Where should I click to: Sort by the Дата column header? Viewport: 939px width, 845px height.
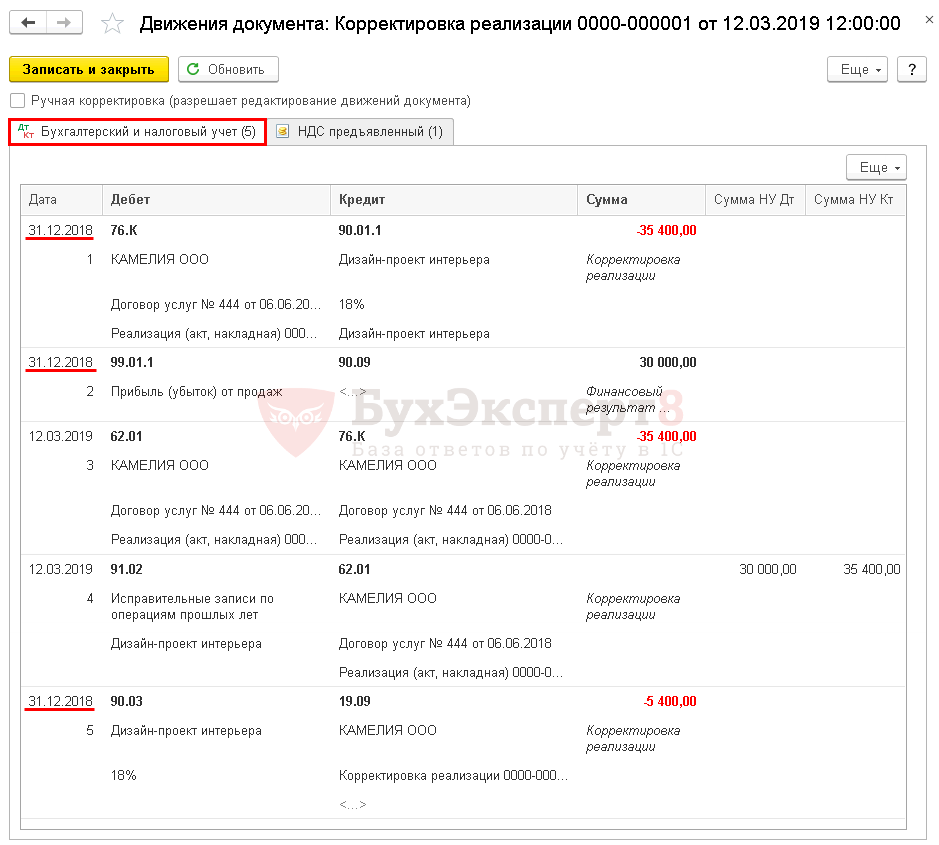pyautogui.click(x=61, y=200)
